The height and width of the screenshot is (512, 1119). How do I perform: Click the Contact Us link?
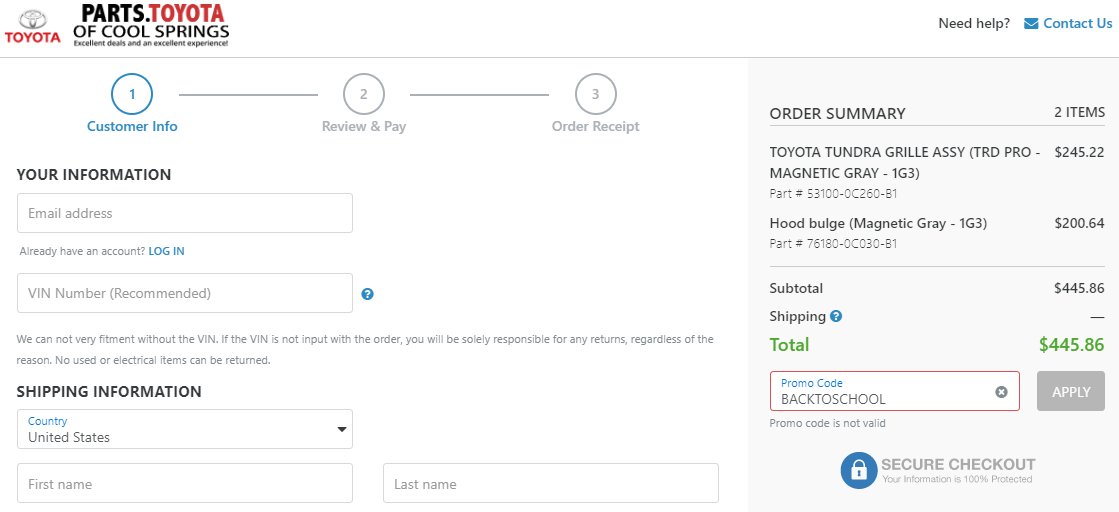point(1078,24)
